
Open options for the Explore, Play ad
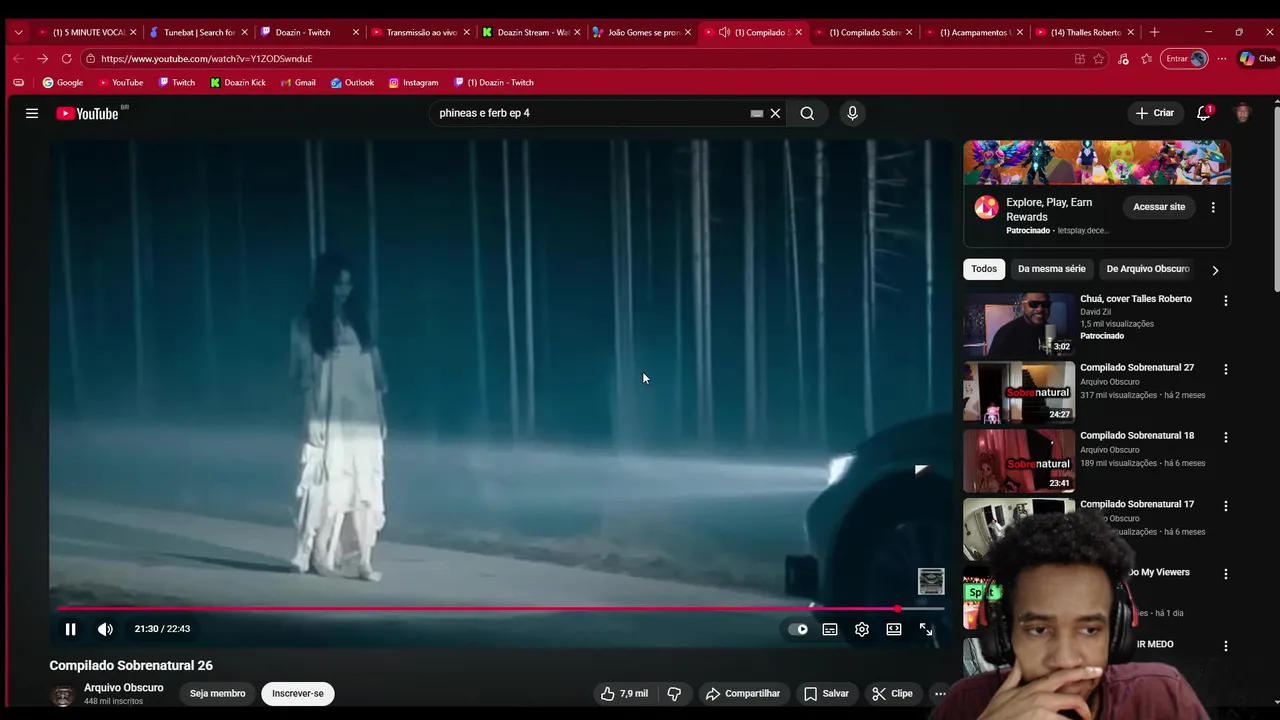1213,207
